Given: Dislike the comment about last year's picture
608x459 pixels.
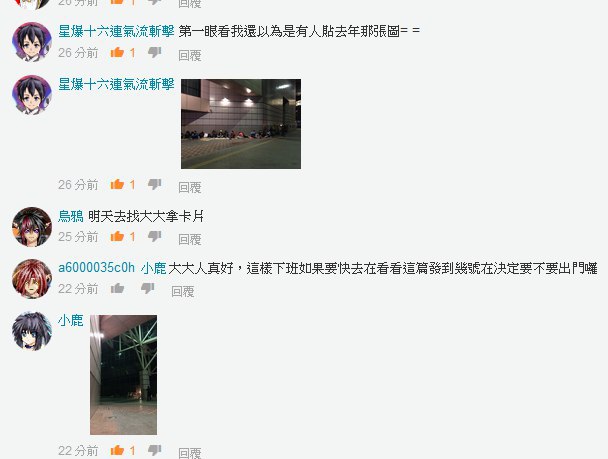Looking at the screenshot, I should pyautogui.click(x=155, y=52).
